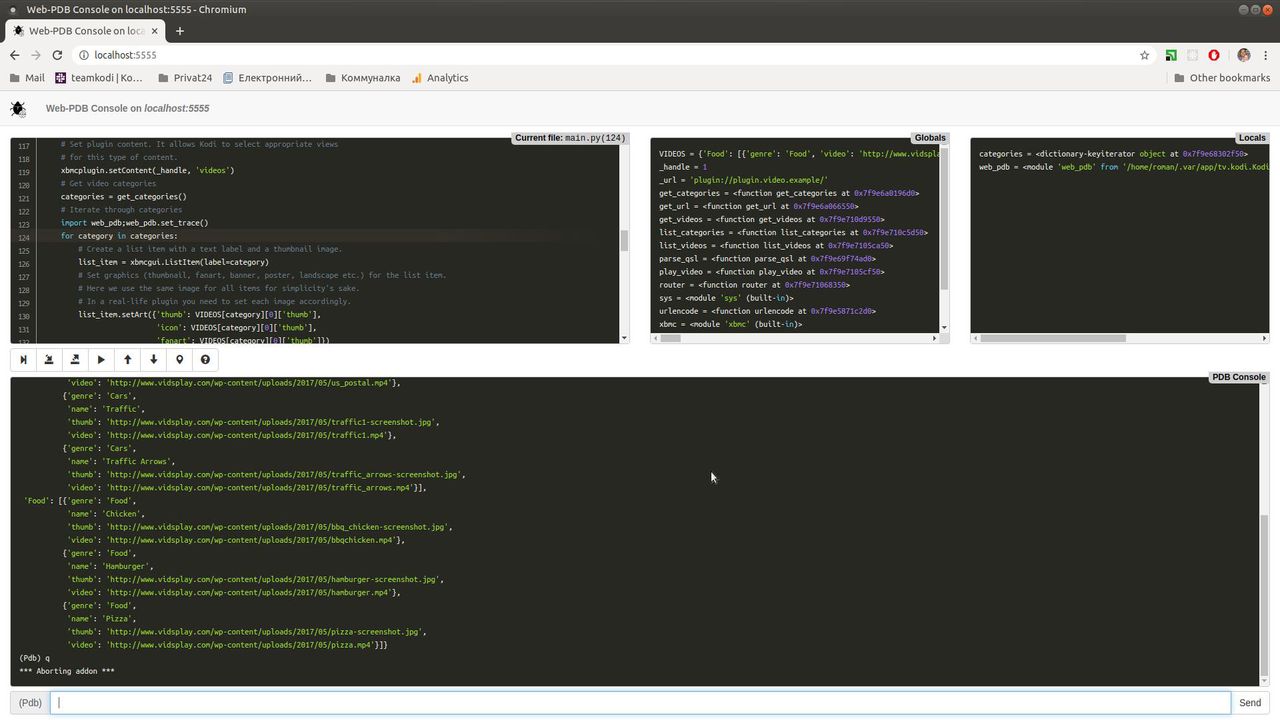
Task: Focus the Pdb command input field
Action: tap(640, 703)
